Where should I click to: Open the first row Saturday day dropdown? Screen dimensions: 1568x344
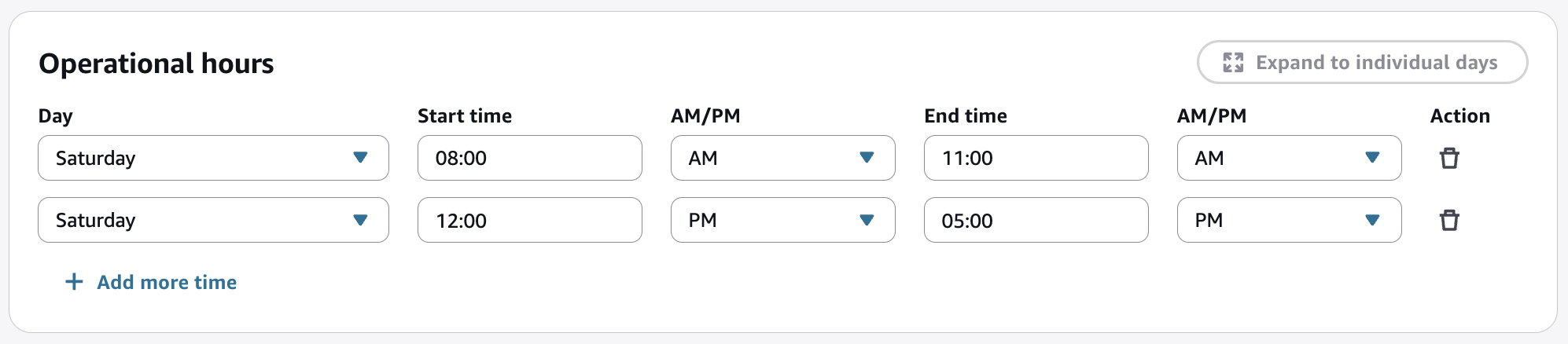click(212, 158)
